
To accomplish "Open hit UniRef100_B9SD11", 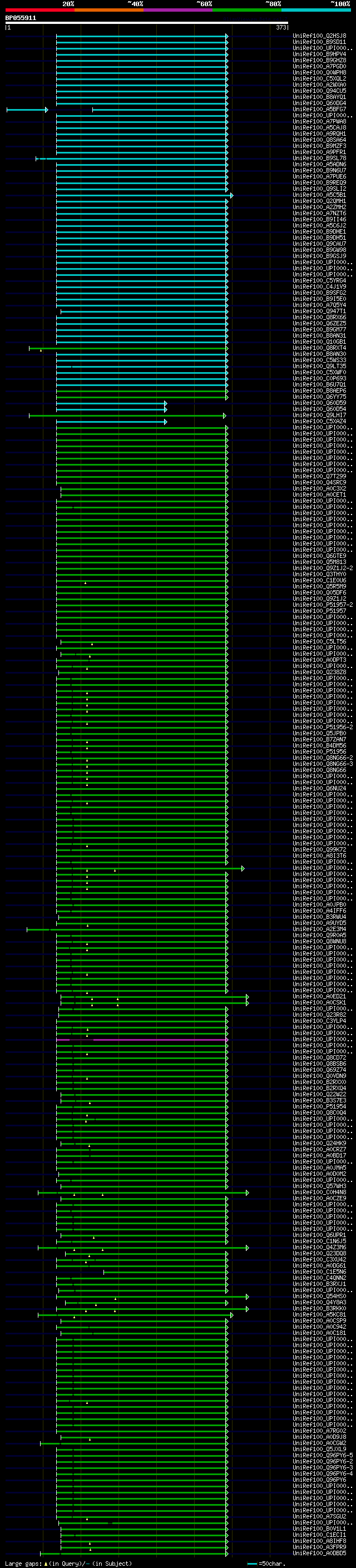I will click(x=319, y=42).
